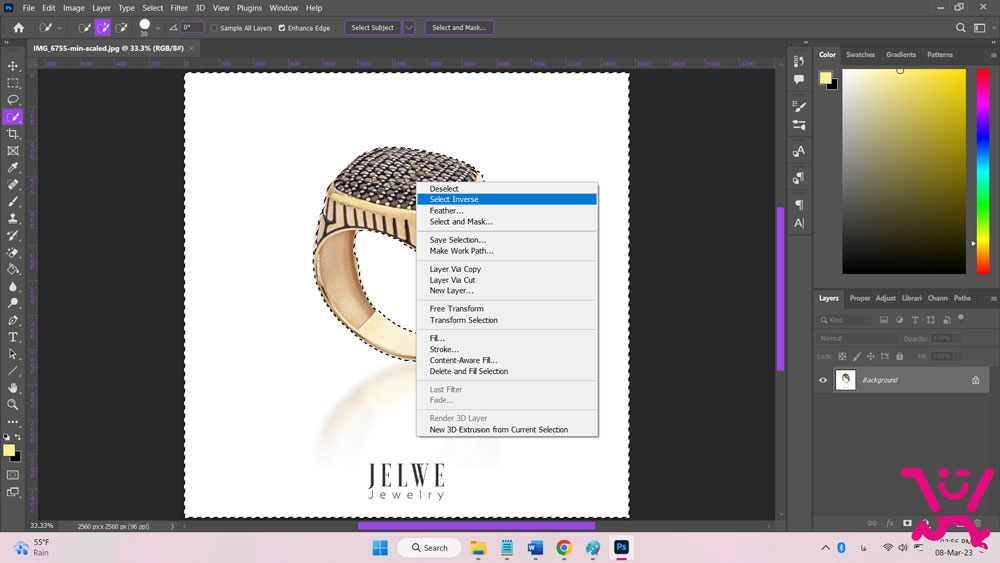Image resolution: width=1000 pixels, height=563 pixels.
Task: Select the Path Selection tool
Action: tap(13, 354)
